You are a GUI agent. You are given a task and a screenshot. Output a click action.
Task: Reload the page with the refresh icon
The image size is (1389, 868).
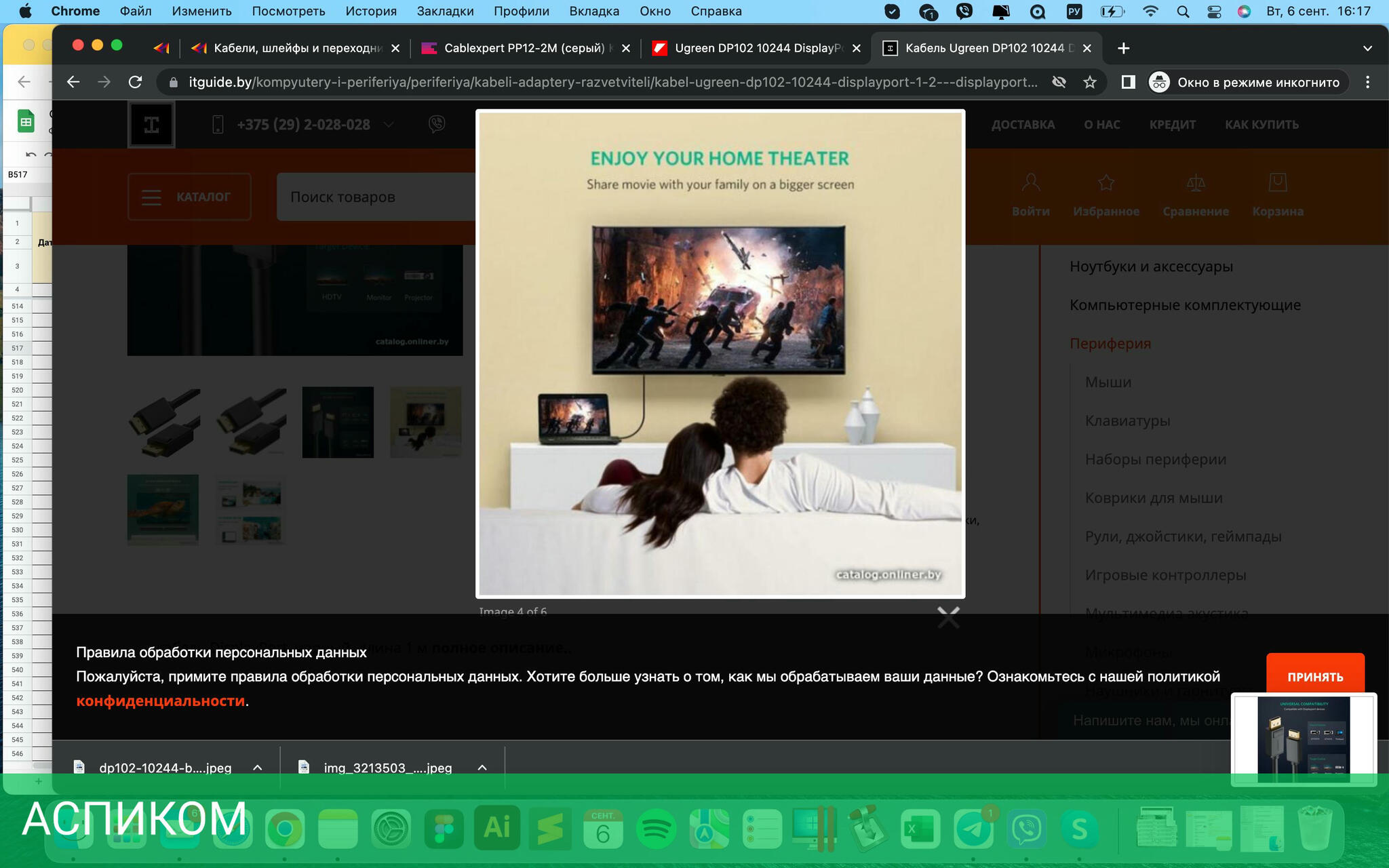click(136, 82)
